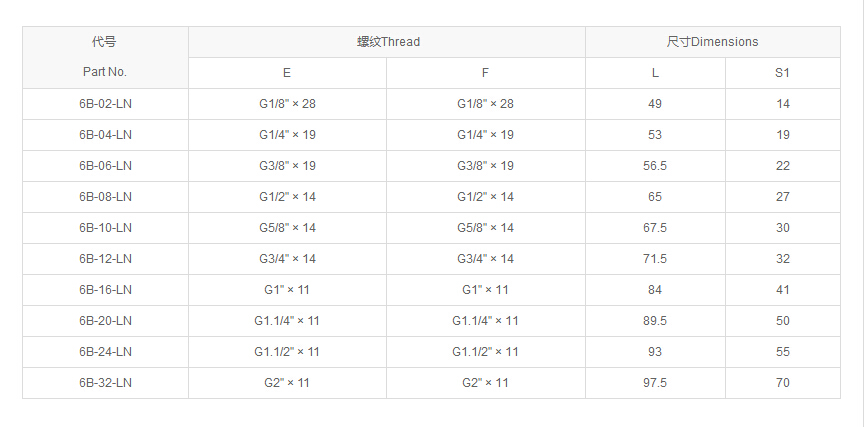Select part number 6B-24-LN
This screenshot has width=865, height=427.
coord(105,352)
